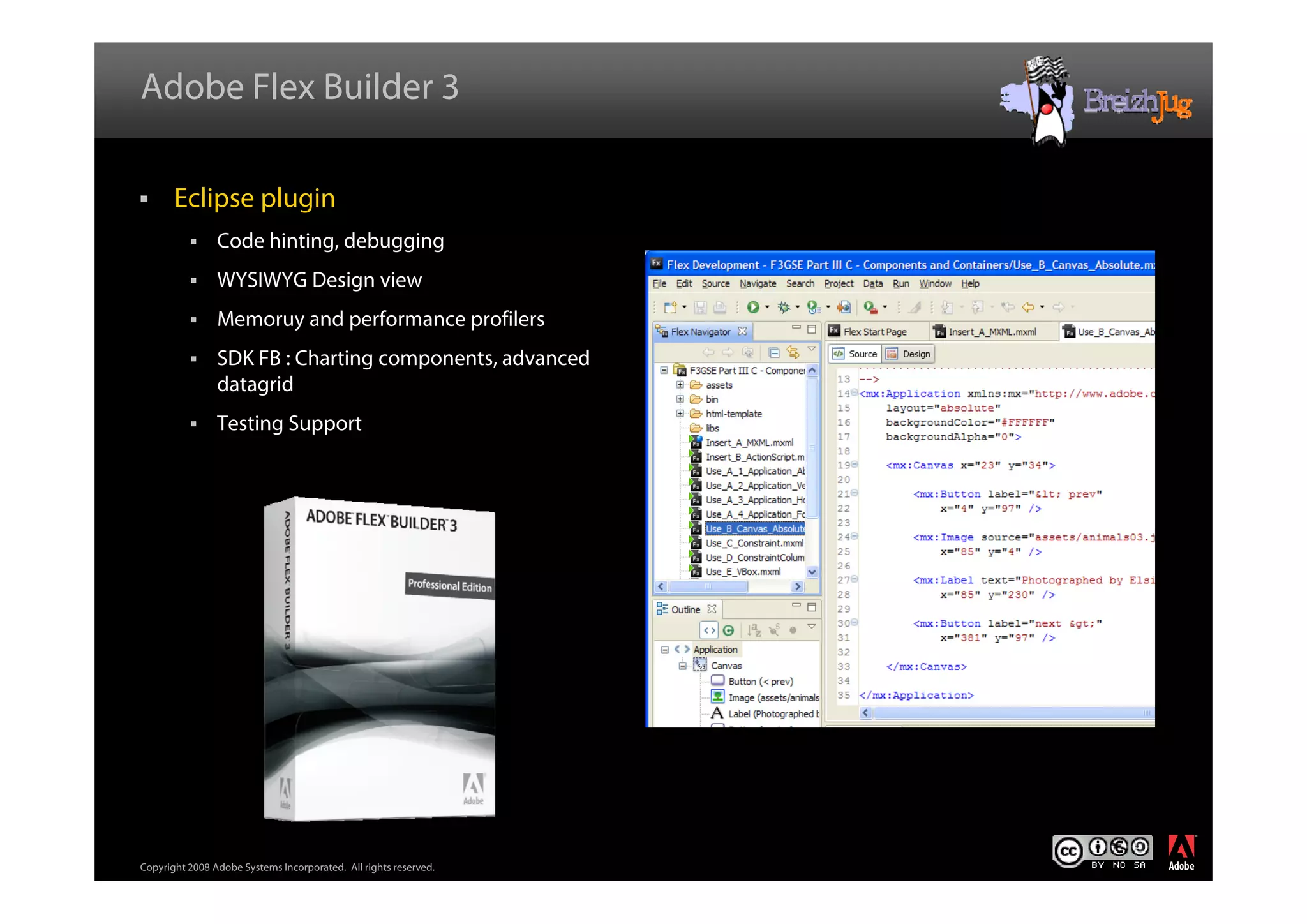This screenshot has height=924, width=1307.
Task: Click the External Tools run icon
Action: (870, 308)
